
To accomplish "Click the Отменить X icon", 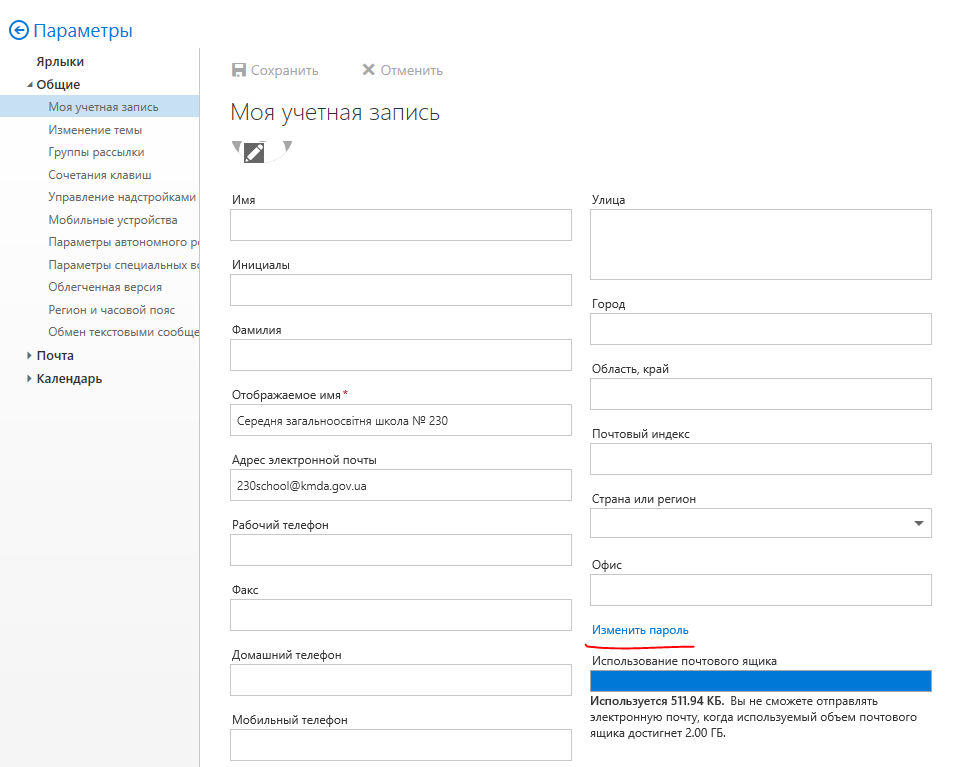I will [x=368, y=70].
